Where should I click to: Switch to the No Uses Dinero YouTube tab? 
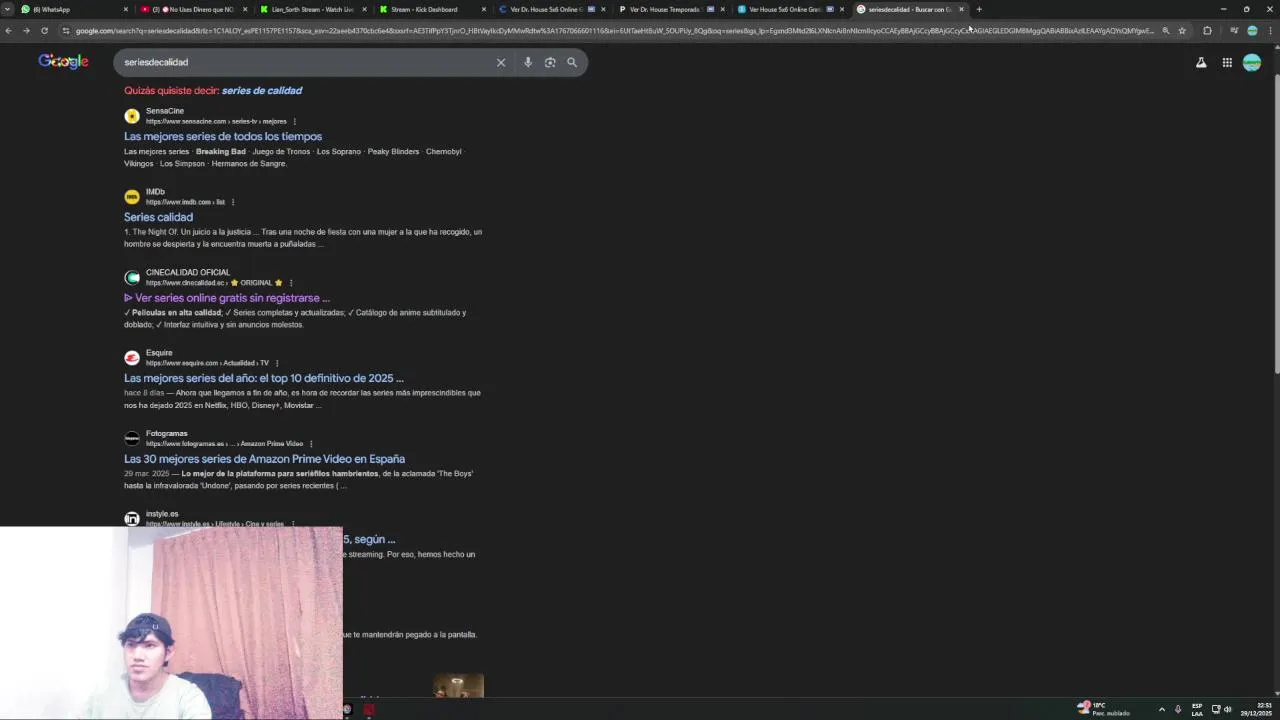(194, 9)
